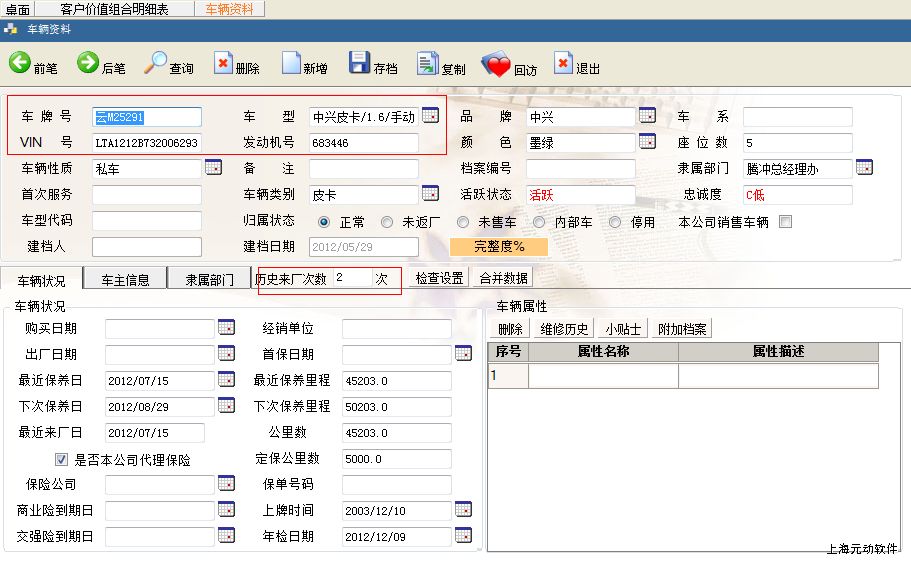Exit the form via 退出 icon
The width and height of the screenshot is (911, 564).
coord(563,64)
